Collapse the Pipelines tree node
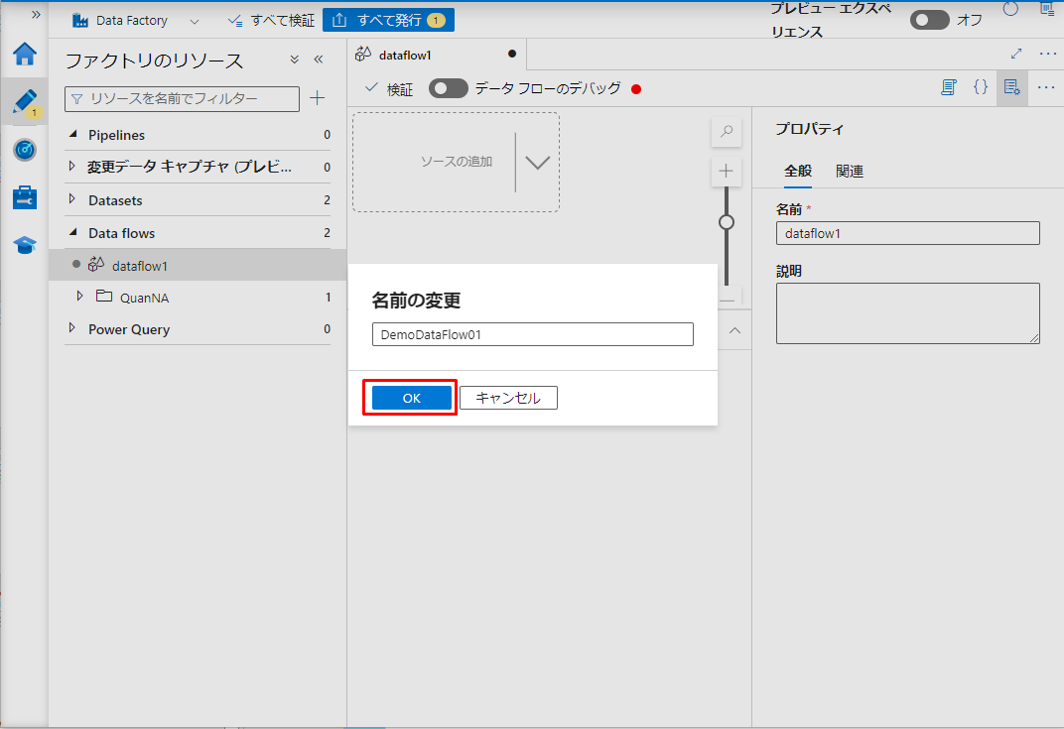The width and height of the screenshot is (1064, 729). click(x=72, y=135)
